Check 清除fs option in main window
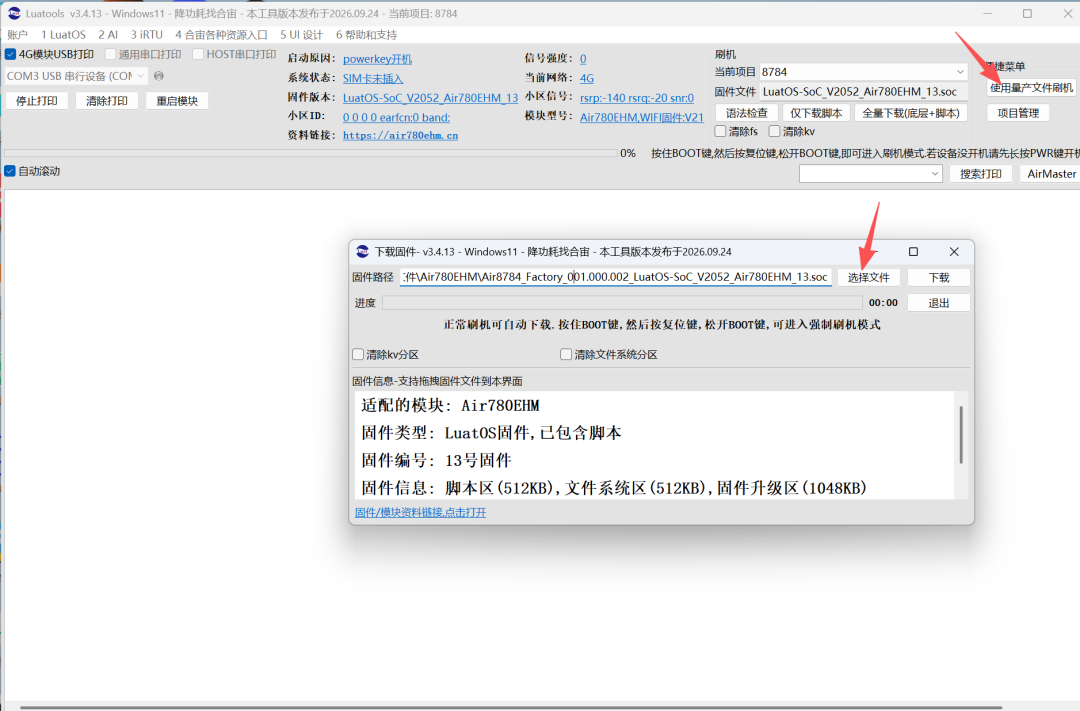Viewport: 1080px width, 711px height. tap(720, 131)
